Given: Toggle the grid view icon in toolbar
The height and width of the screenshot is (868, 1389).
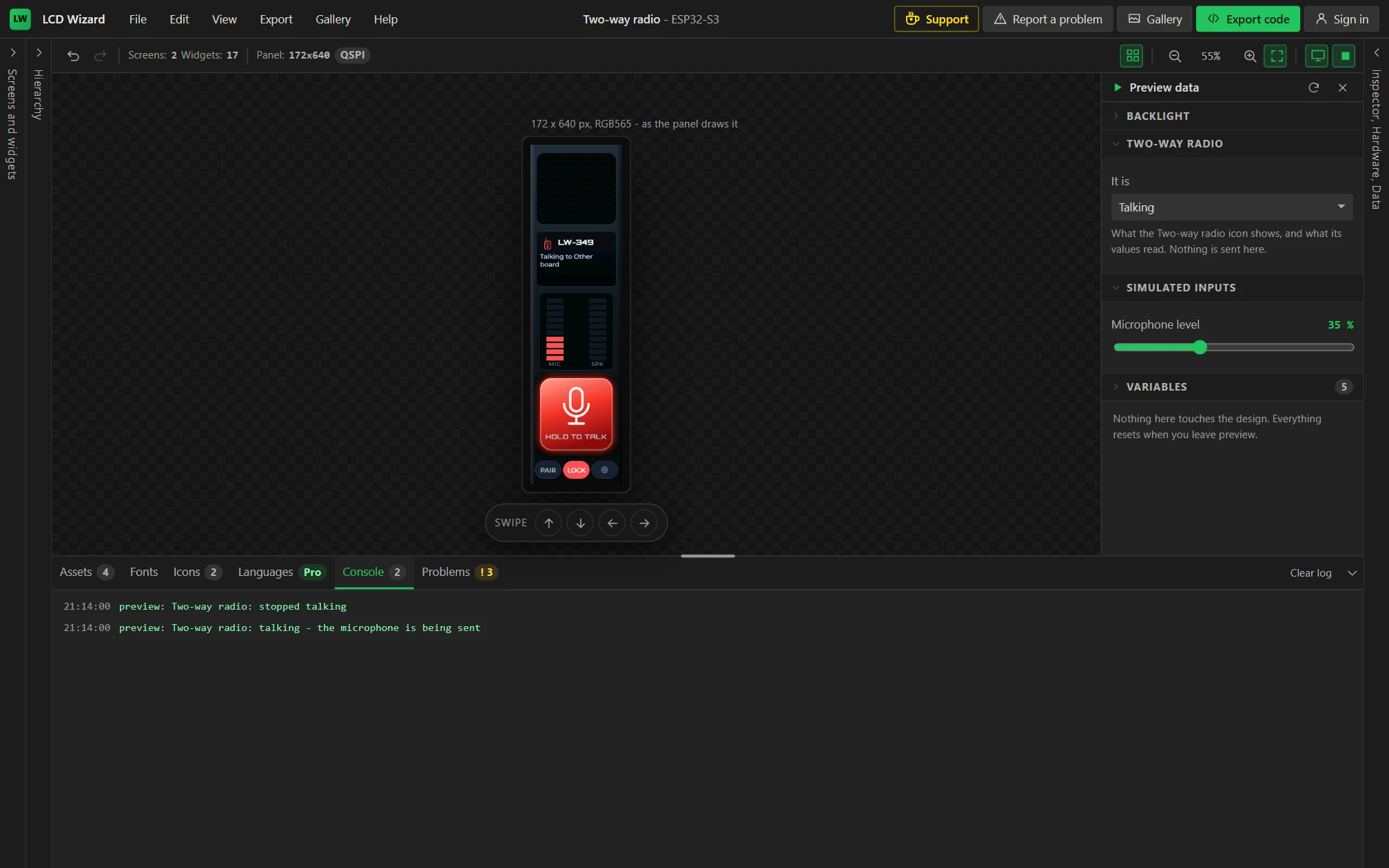Looking at the screenshot, I should [1132, 56].
